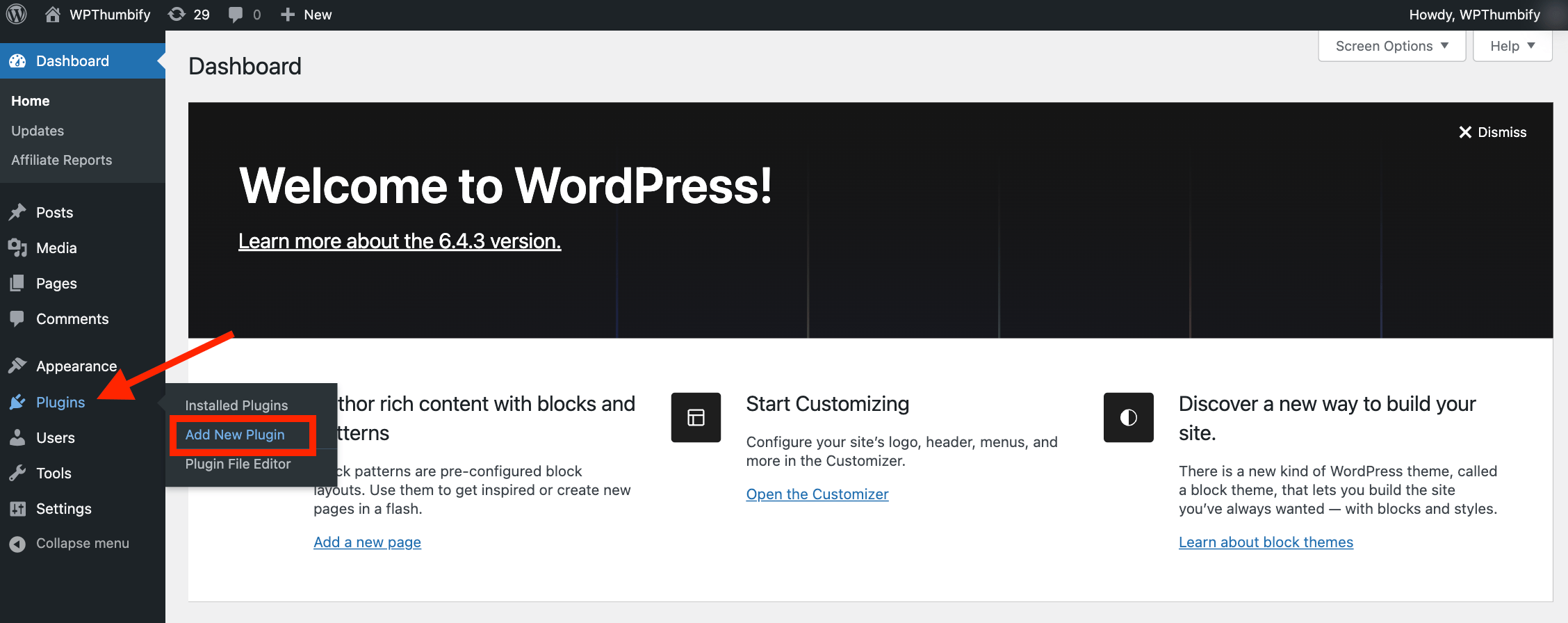This screenshot has width=1568, height=623.
Task: Open the Plugins menu label
Action: pos(60,402)
